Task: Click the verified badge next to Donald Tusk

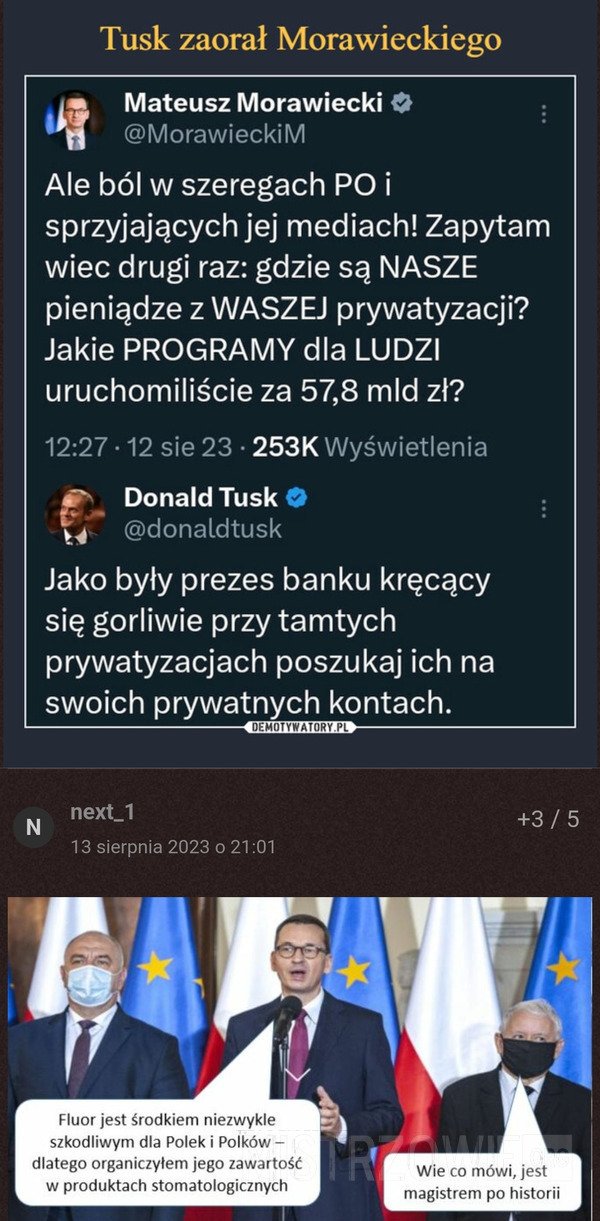Action: pos(297,496)
